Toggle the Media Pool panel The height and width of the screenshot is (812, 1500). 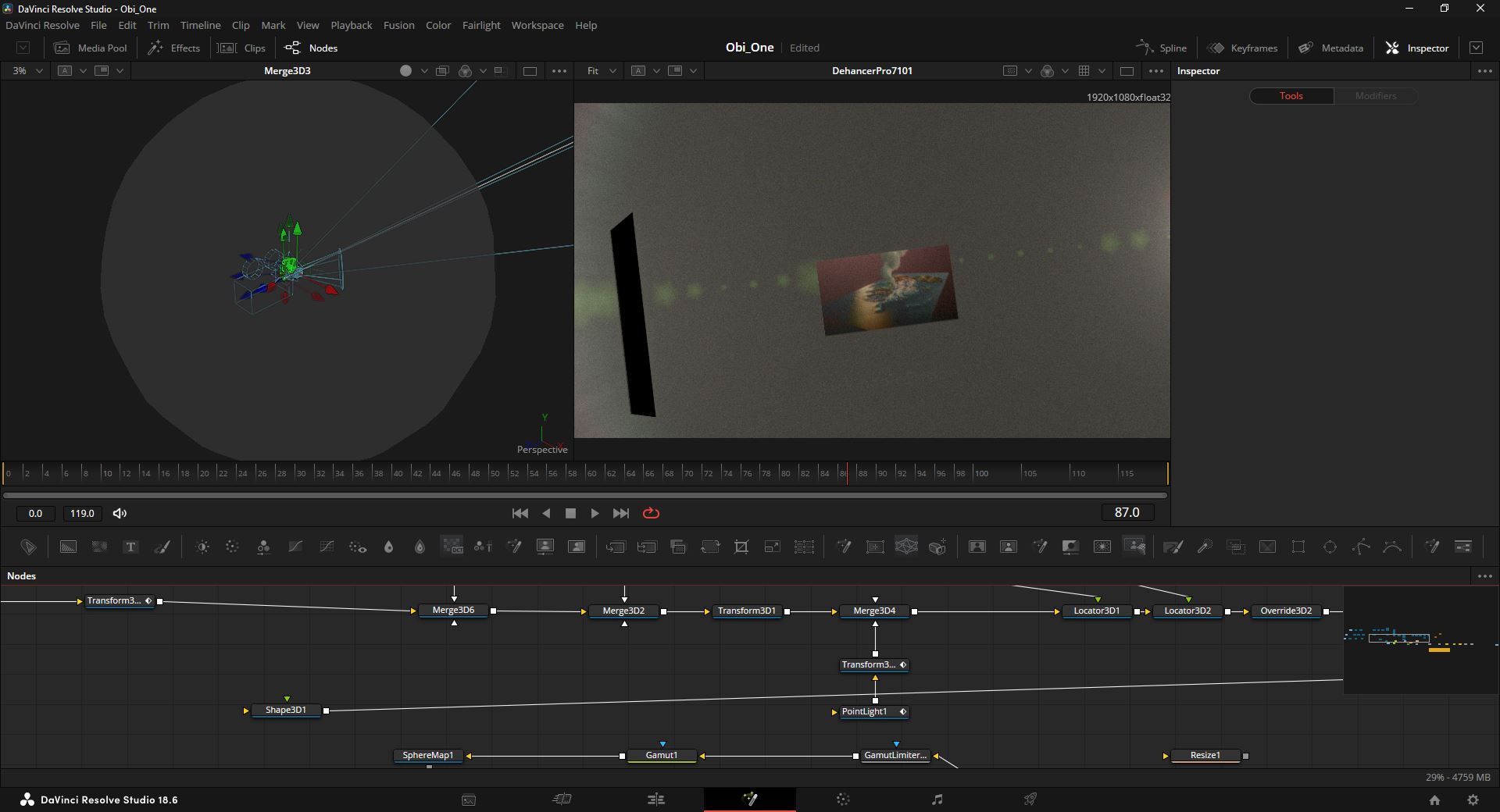[91, 48]
